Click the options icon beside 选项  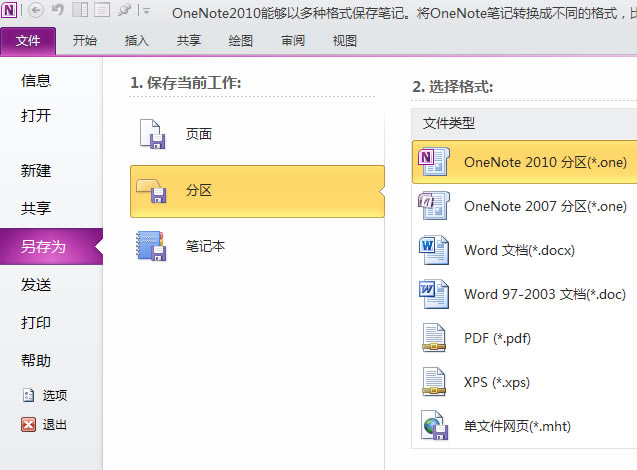28,395
